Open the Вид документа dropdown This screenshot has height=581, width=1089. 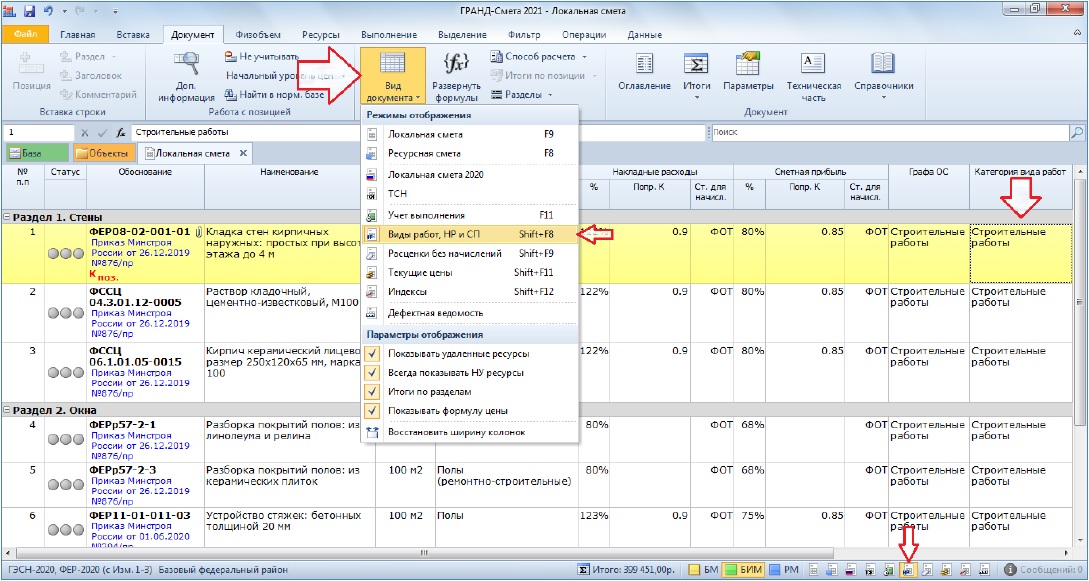392,75
